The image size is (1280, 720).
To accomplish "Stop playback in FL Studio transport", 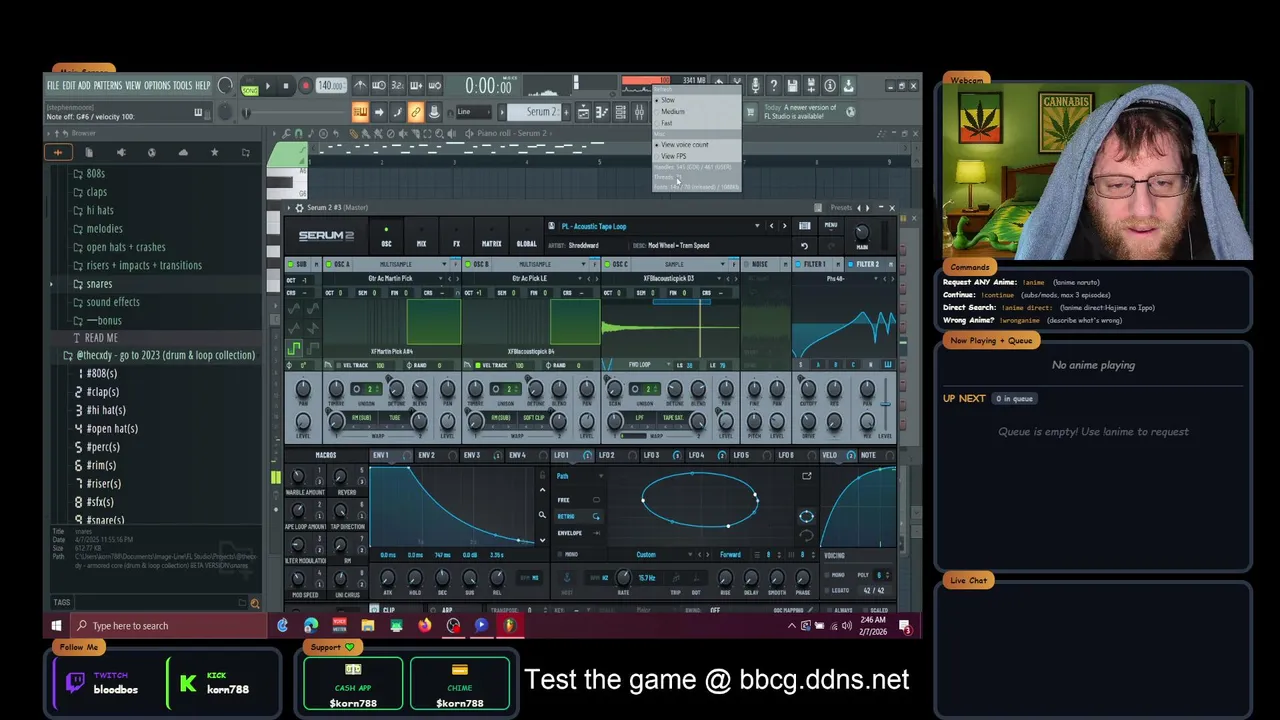I will click(285, 86).
